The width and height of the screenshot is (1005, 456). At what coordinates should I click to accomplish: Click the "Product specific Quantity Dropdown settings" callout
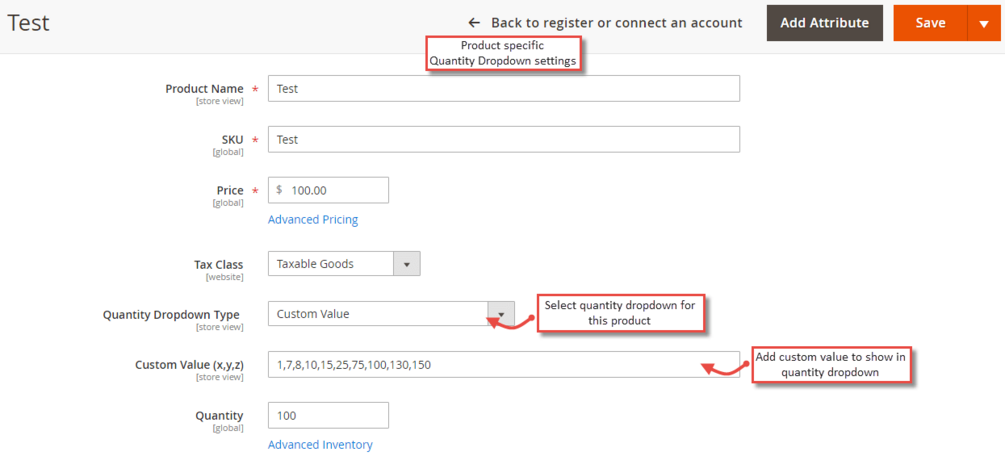coord(502,53)
